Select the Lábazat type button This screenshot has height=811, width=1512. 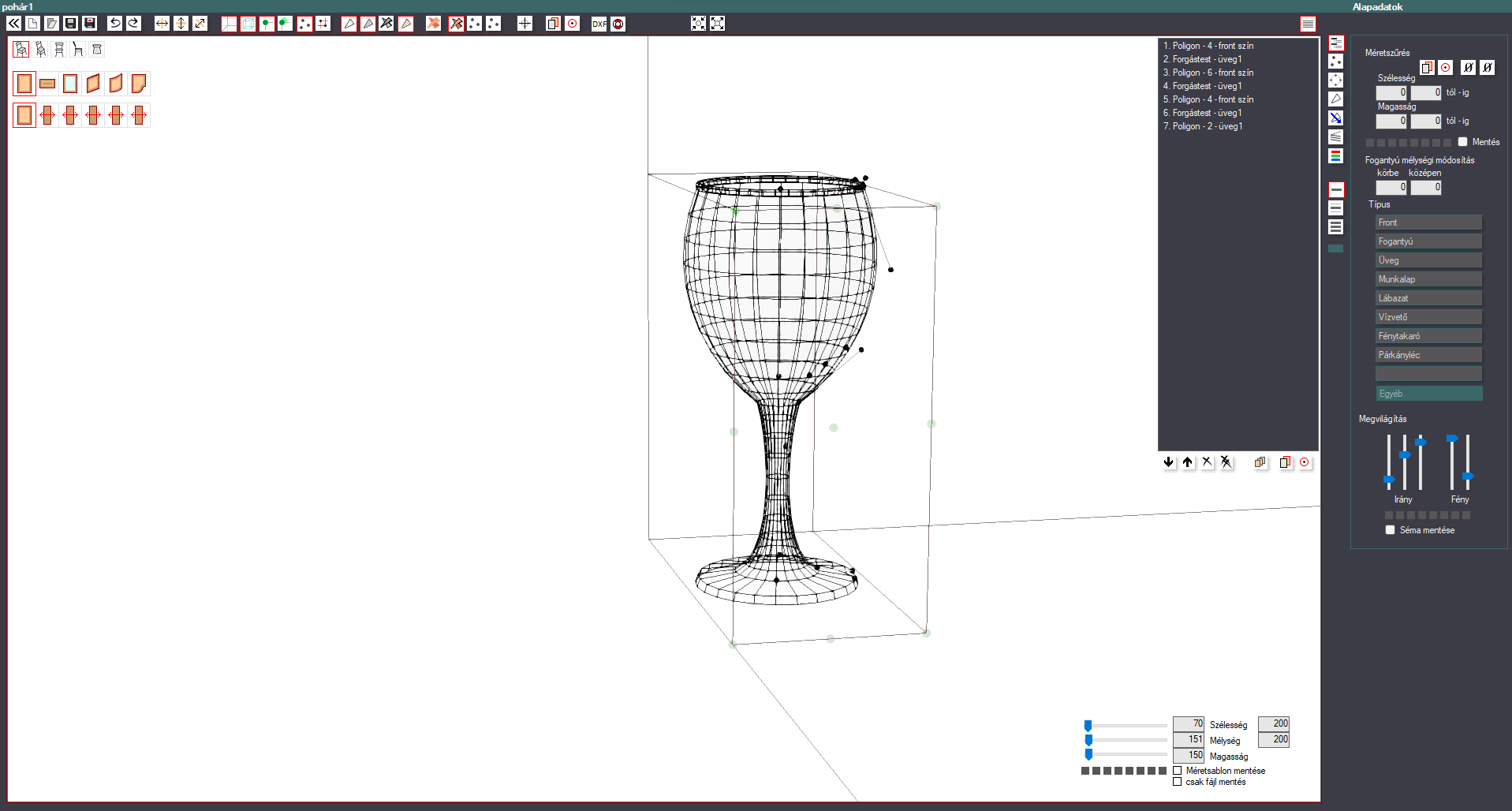(1428, 298)
